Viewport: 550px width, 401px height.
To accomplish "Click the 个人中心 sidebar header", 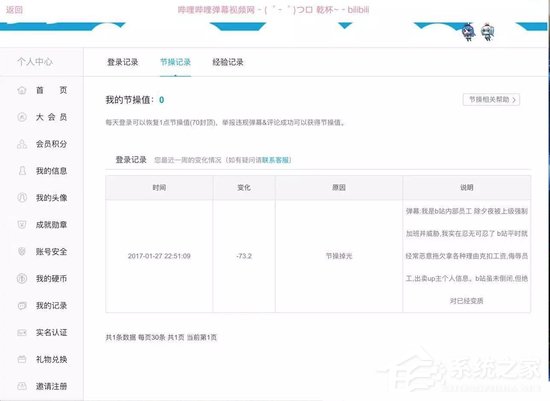I will click(35, 62).
